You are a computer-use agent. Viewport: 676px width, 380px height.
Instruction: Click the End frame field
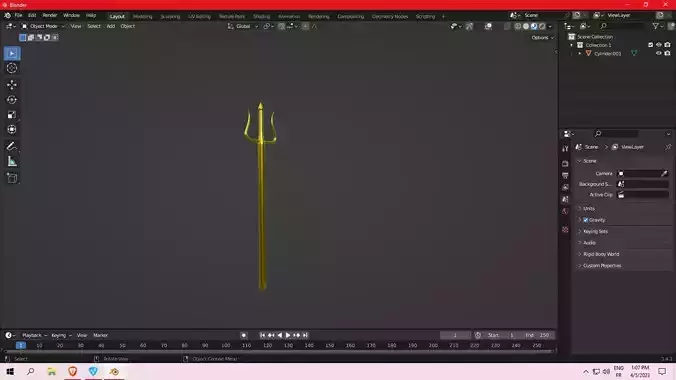tap(537, 335)
